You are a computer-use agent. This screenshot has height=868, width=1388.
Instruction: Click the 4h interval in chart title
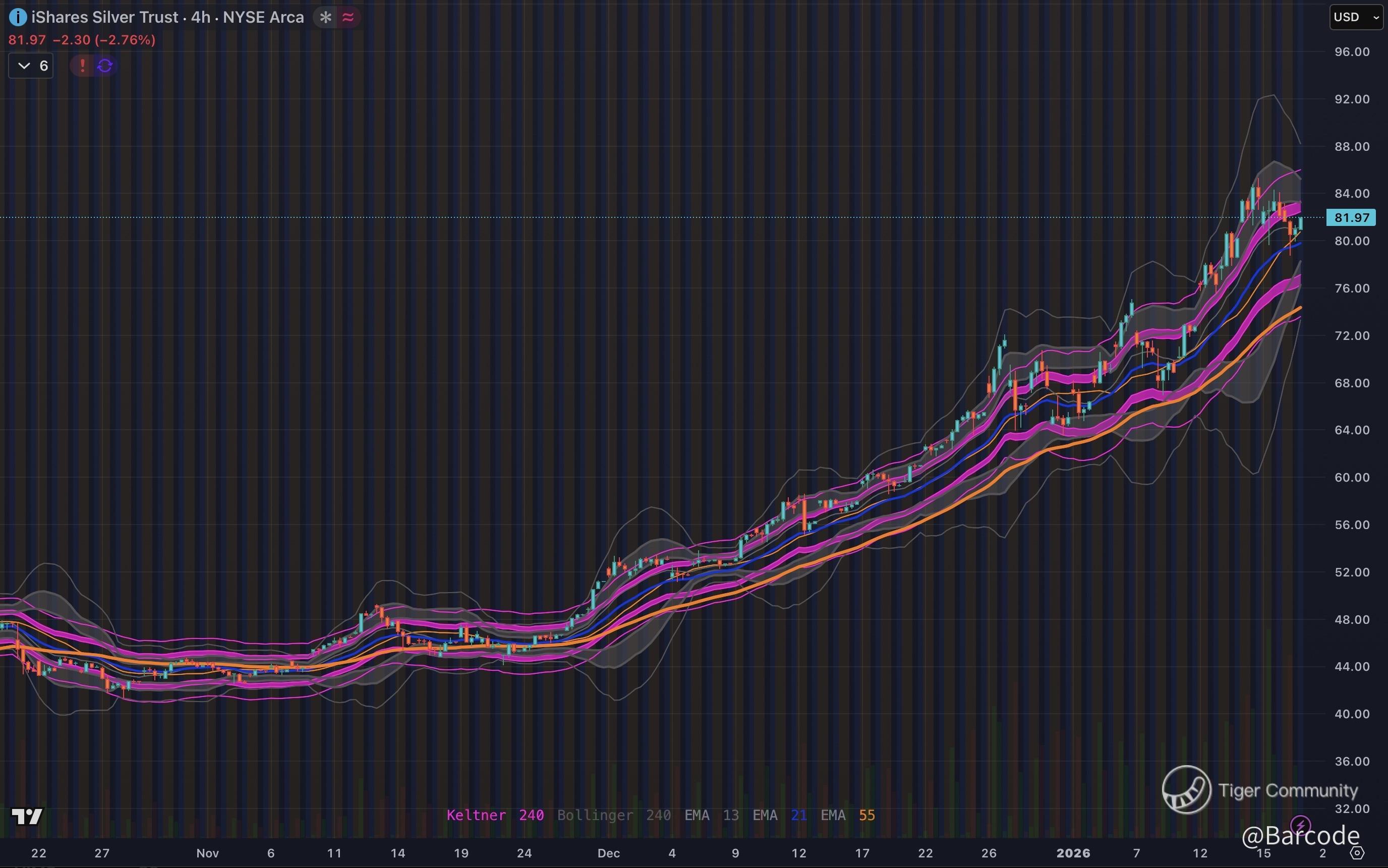click(200, 17)
